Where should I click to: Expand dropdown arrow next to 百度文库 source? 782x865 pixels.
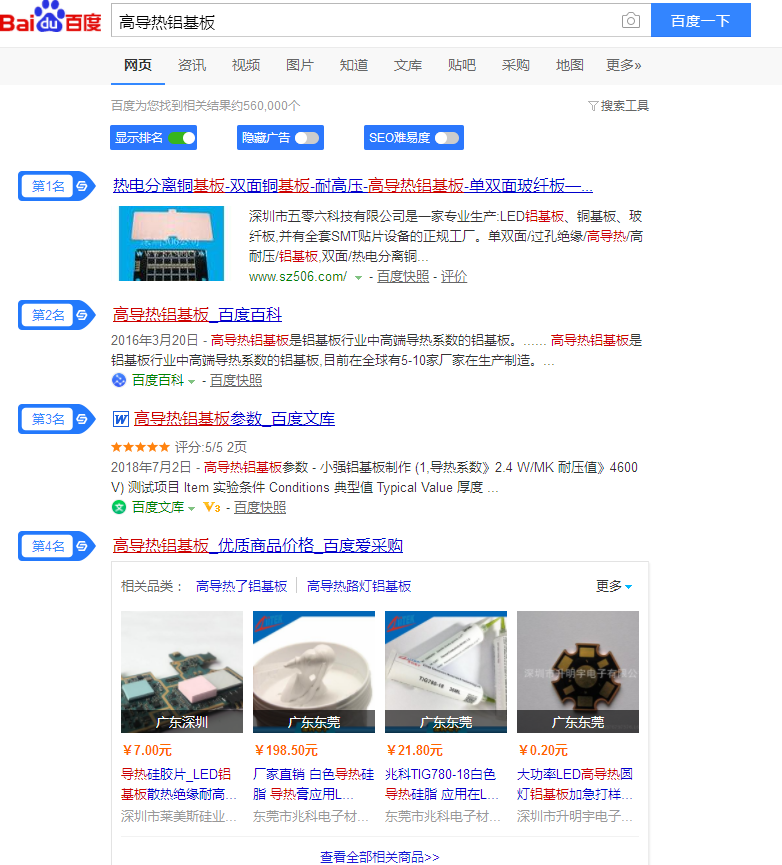pos(191,508)
